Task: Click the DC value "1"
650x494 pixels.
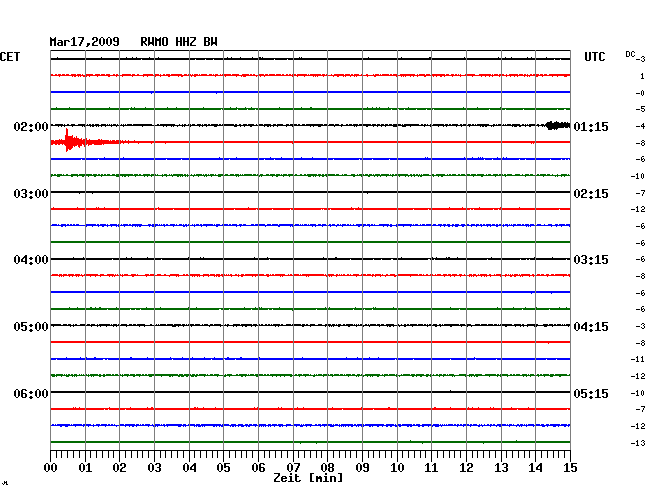Action: 642,76
